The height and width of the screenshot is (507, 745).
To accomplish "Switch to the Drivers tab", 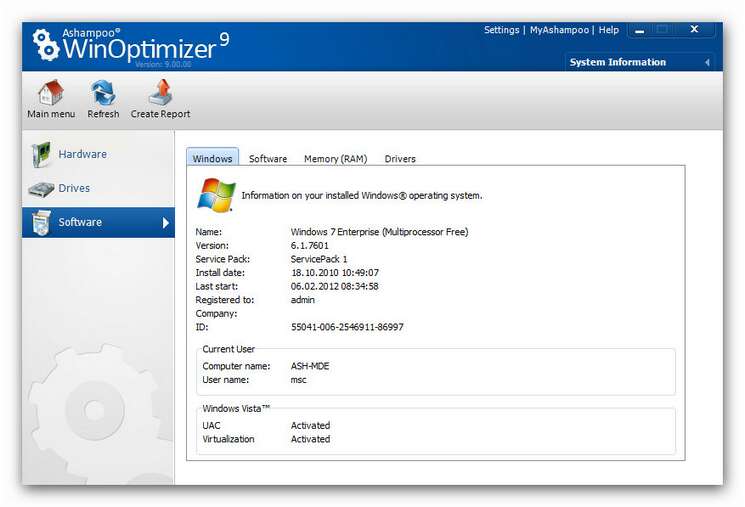I will point(400,159).
